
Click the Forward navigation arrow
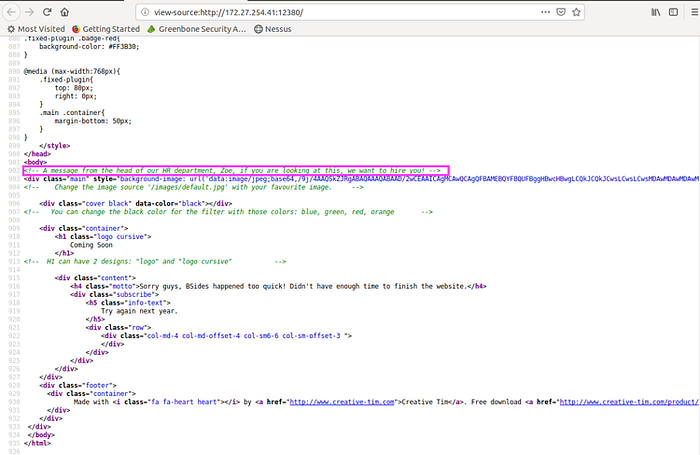coord(29,12)
